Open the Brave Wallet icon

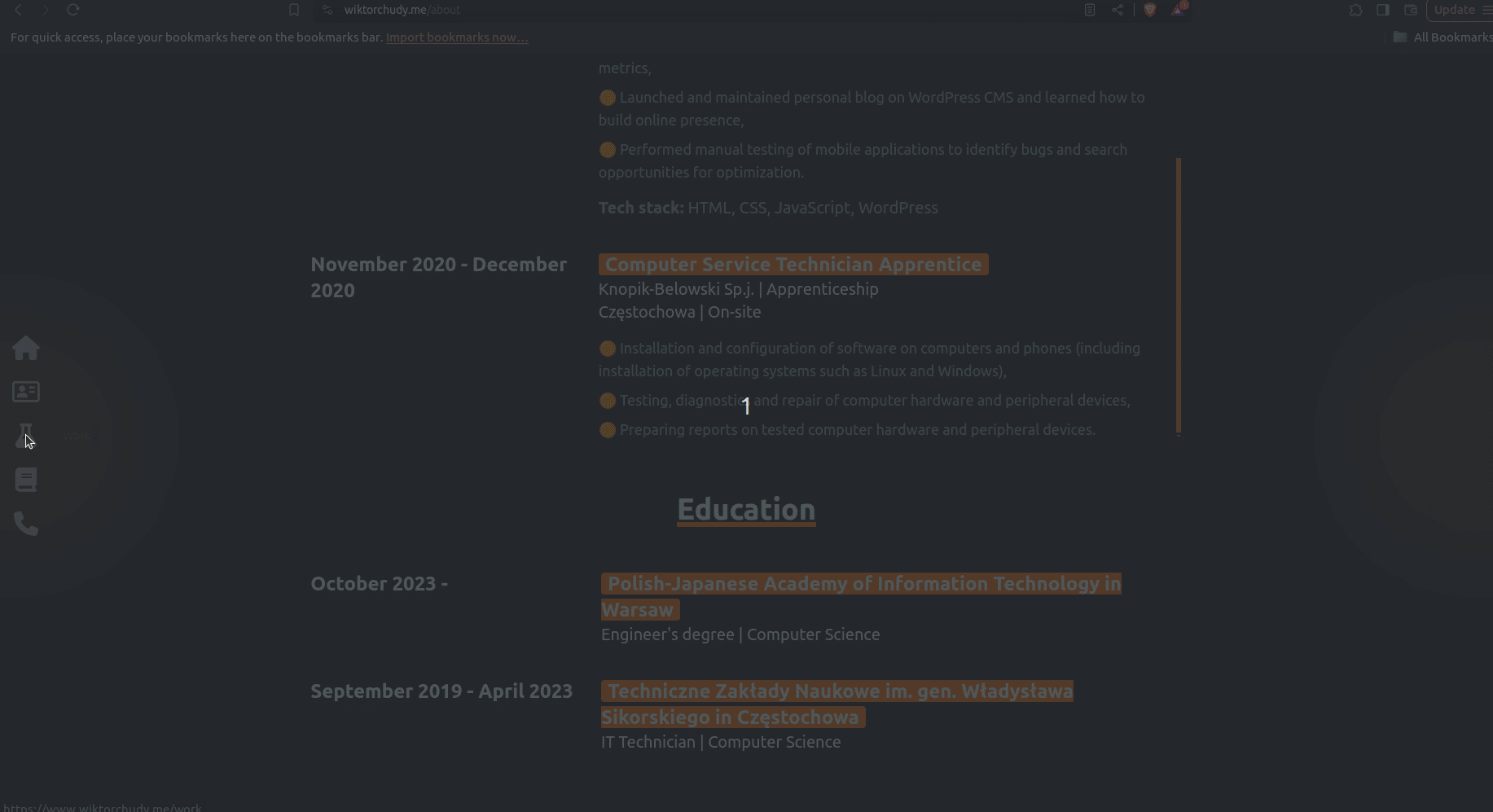[1411, 10]
